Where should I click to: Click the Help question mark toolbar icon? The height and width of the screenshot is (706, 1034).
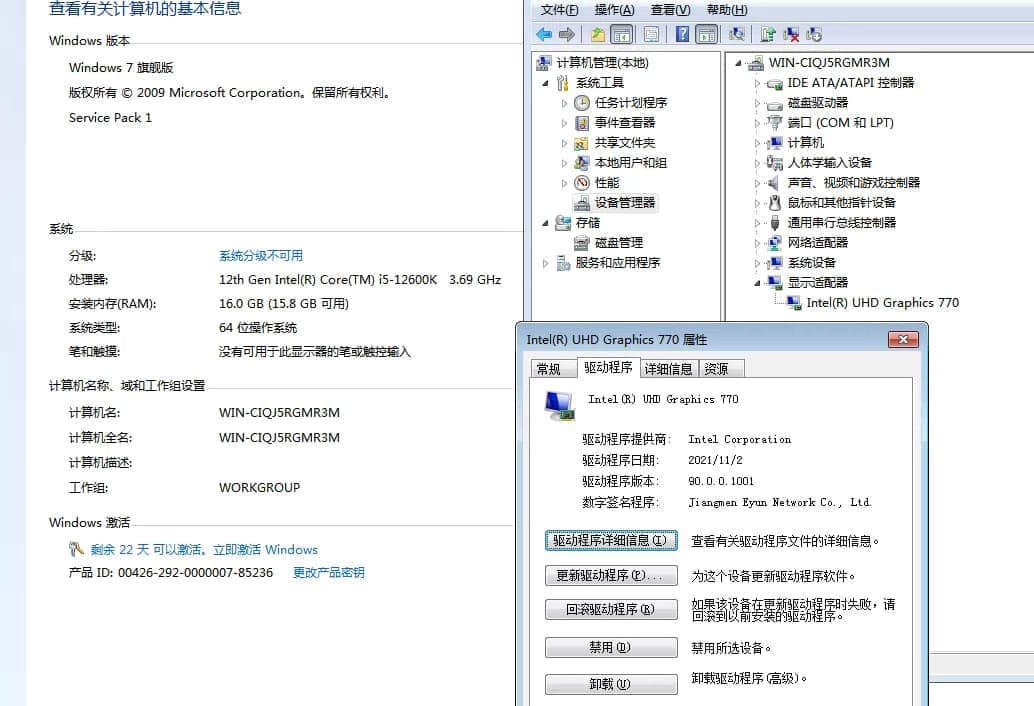point(684,33)
